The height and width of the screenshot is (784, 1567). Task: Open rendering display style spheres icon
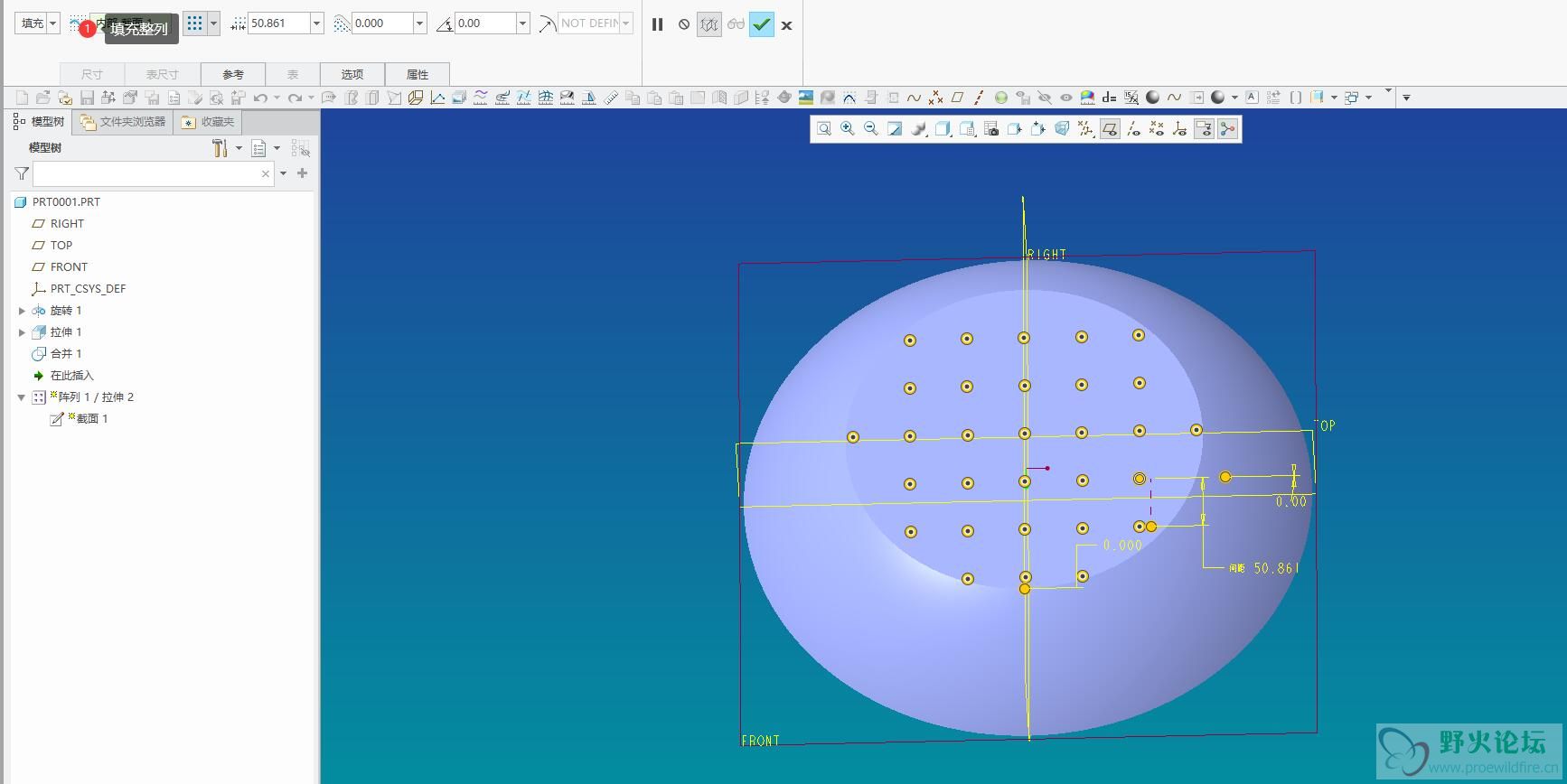(919, 129)
